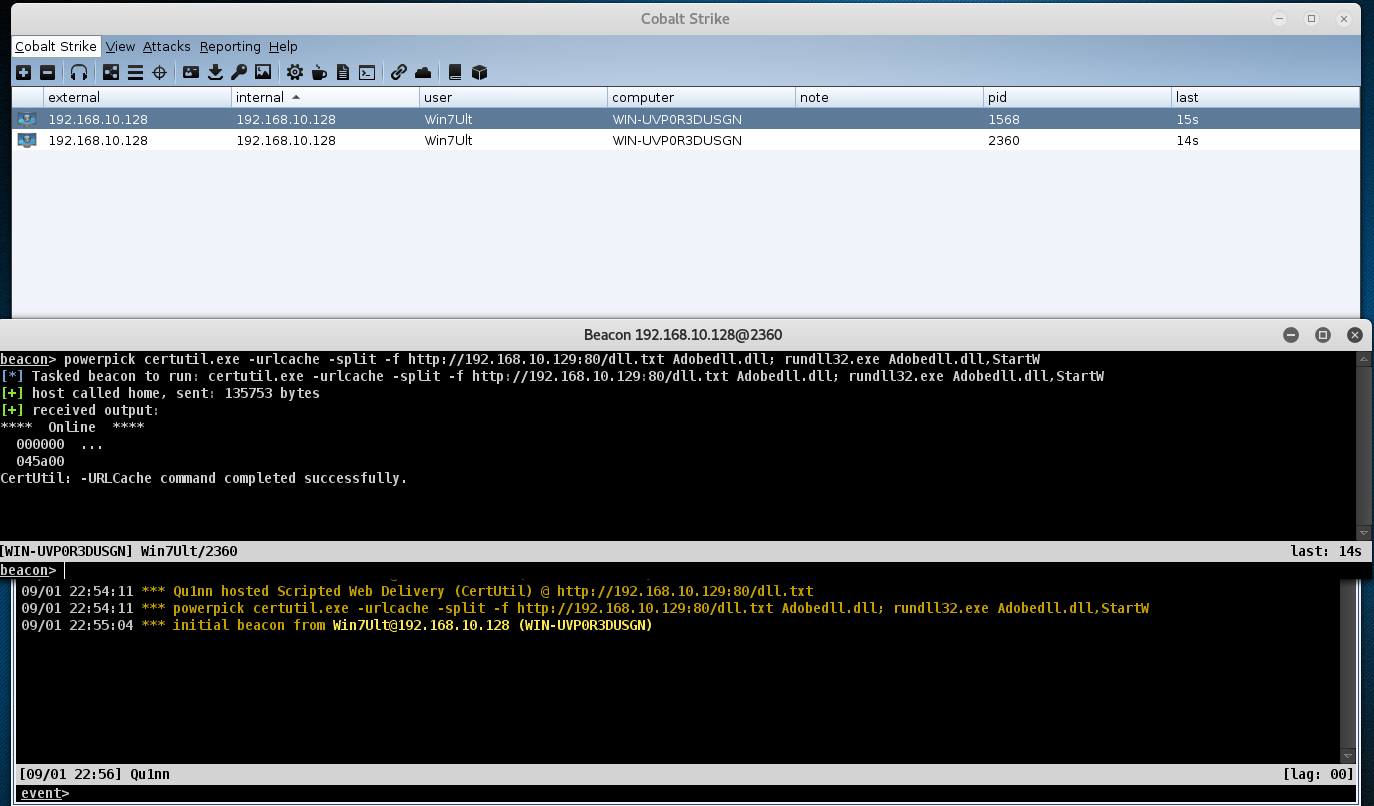Open the Downloaded Files toolbar icon
This screenshot has width=1374, height=806.
[x=215, y=72]
